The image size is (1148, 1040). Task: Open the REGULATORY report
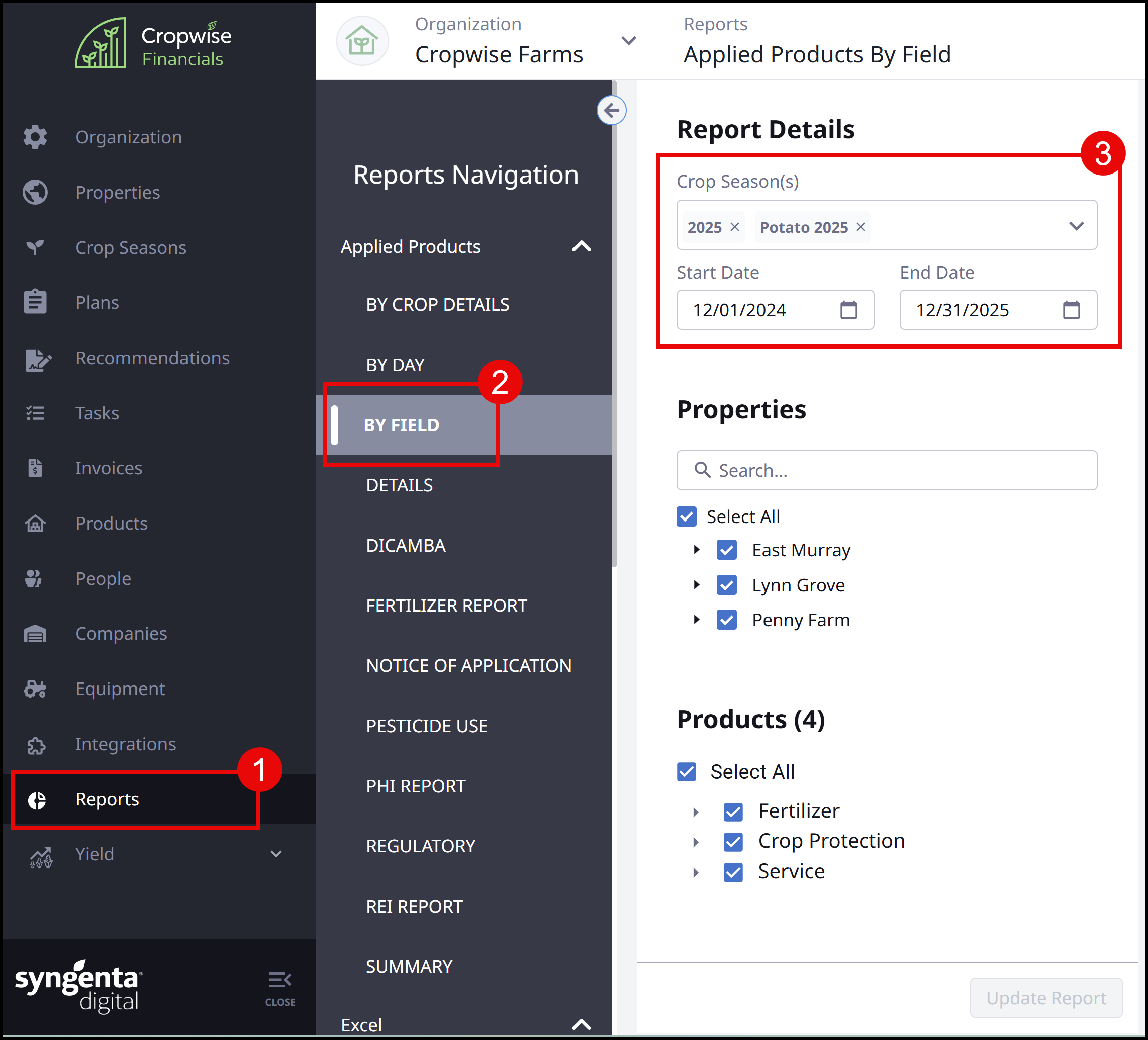pyautogui.click(x=420, y=846)
